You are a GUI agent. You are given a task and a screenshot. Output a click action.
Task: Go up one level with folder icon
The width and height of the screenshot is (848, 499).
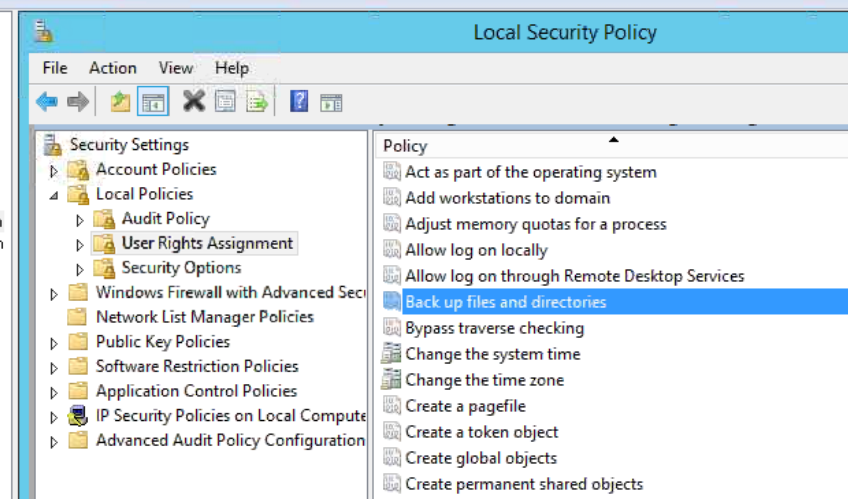click(120, 101)
